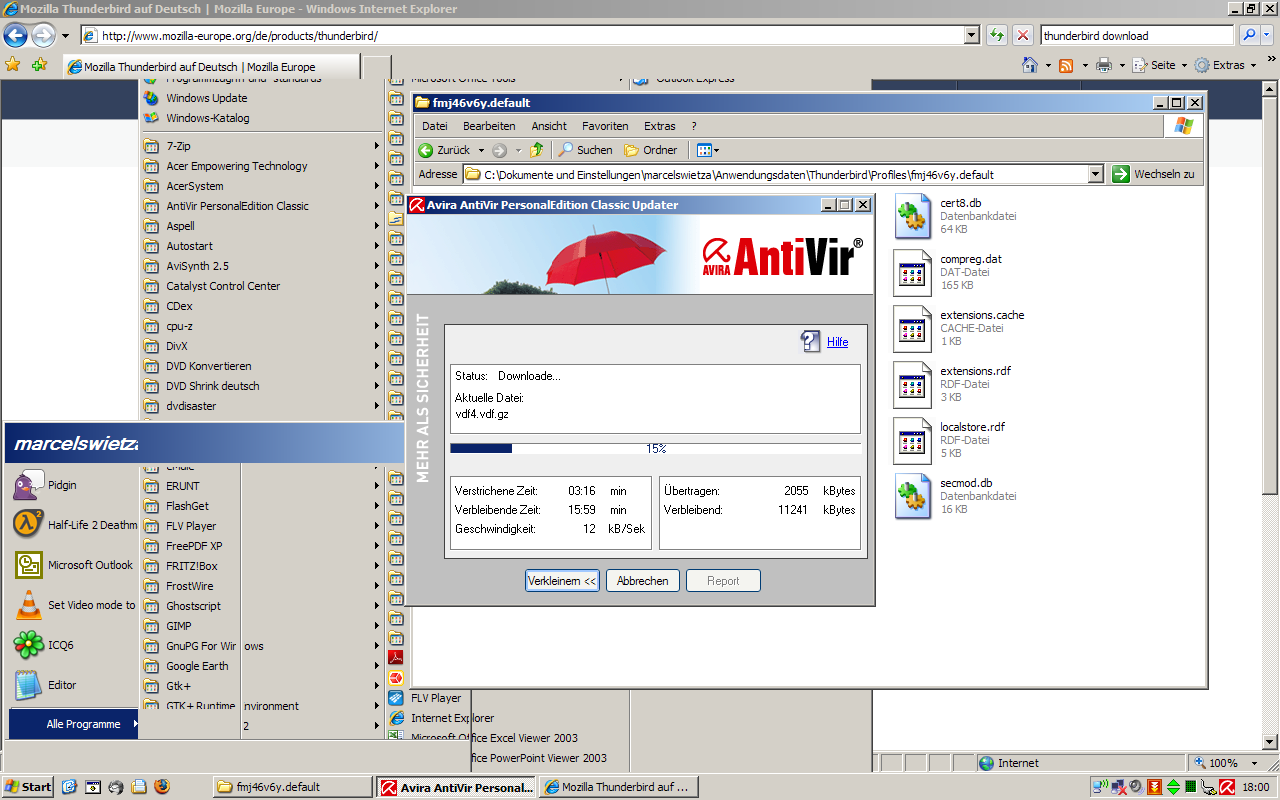Click the AntiVir download progress bar
This screenshot has width=1280, height=800.
tap(655, 449)
